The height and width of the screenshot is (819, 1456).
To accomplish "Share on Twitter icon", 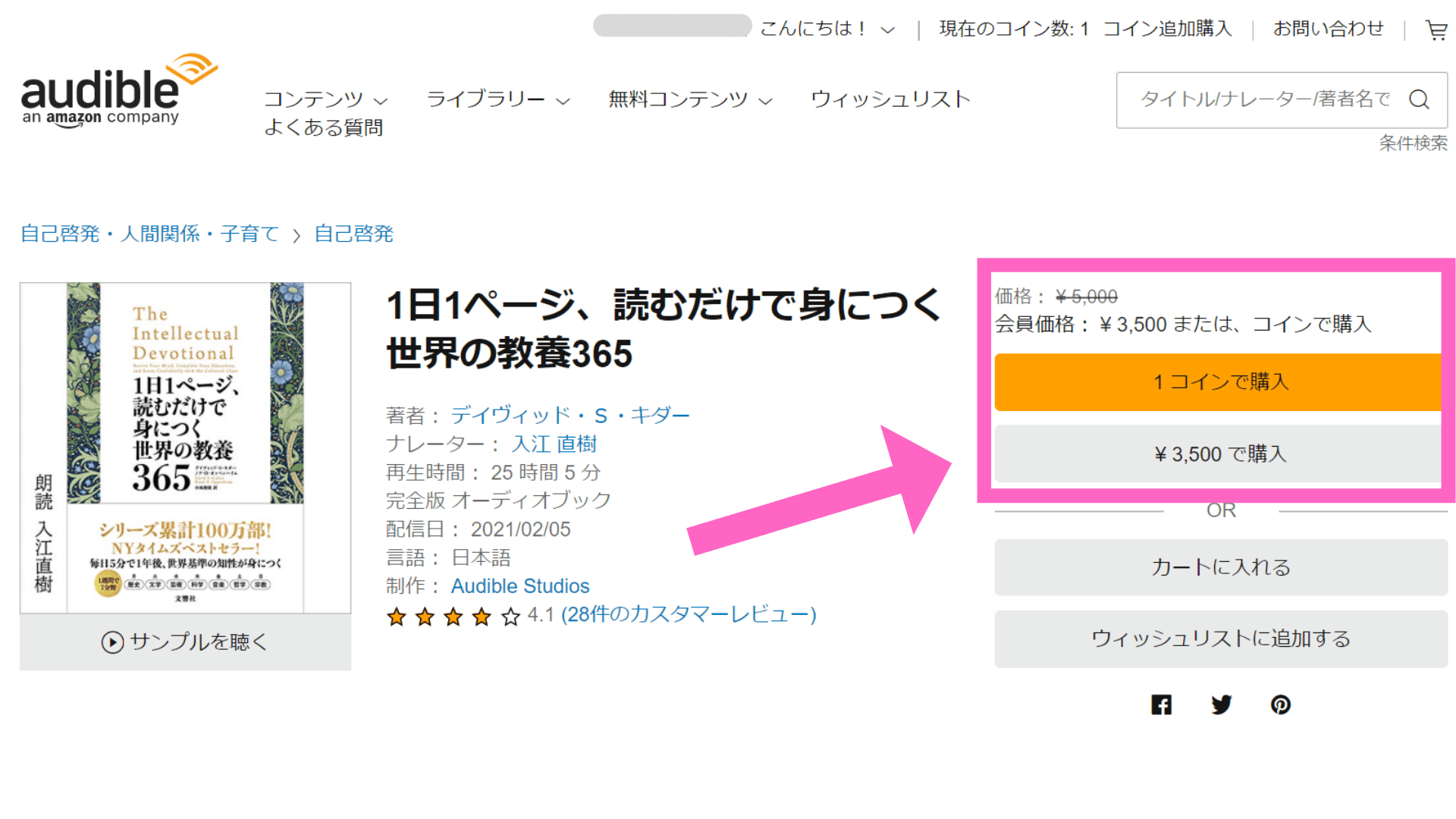I will (x=1221, y=704).
